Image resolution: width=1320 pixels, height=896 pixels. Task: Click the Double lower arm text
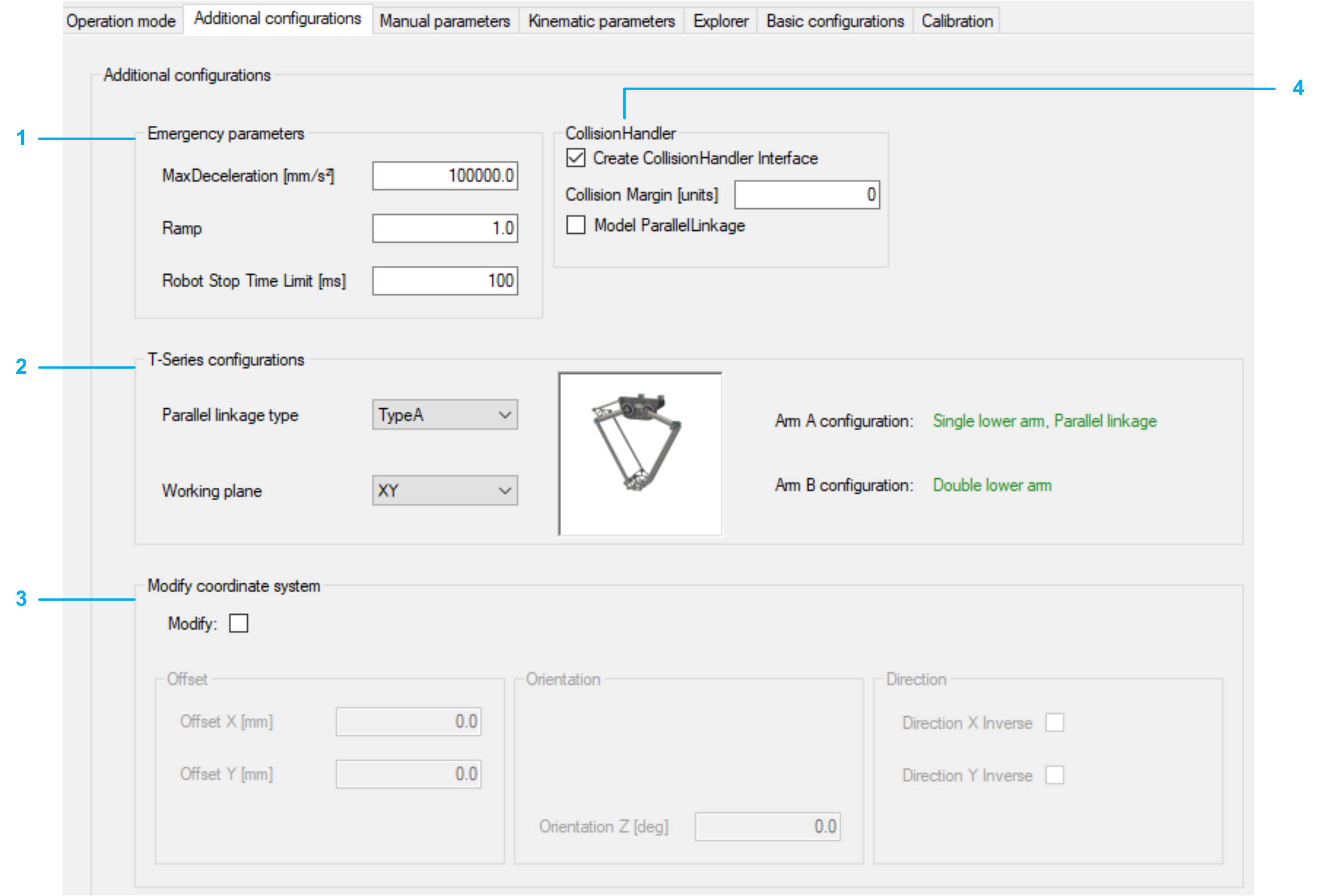tap(992, 485)
